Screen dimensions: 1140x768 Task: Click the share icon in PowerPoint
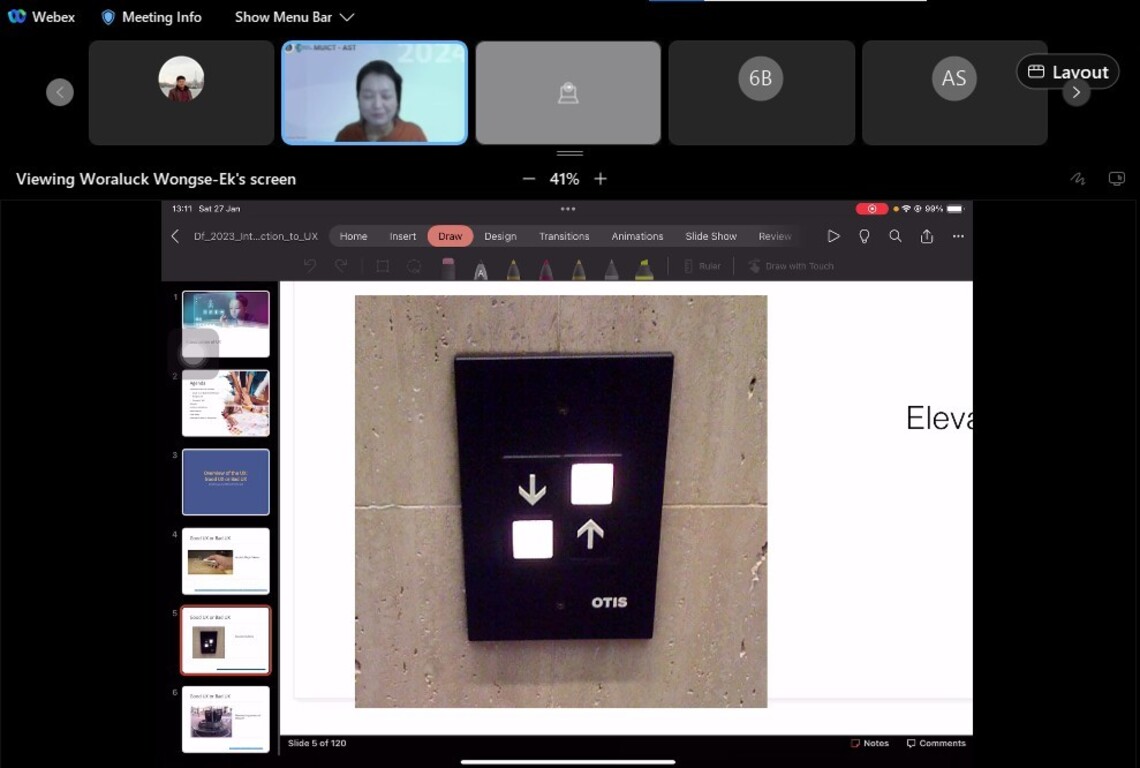(x=927, y=236)
